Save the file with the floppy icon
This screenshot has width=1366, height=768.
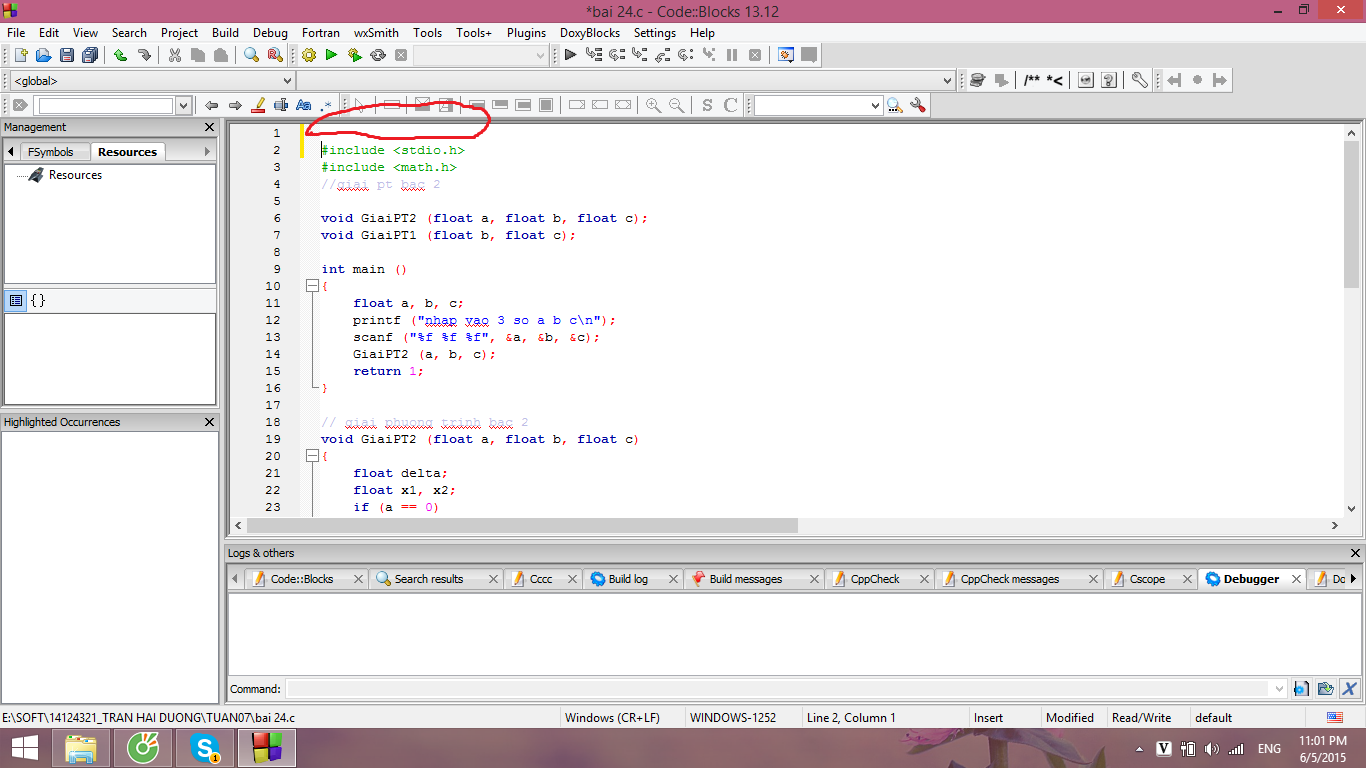(67, 55)
